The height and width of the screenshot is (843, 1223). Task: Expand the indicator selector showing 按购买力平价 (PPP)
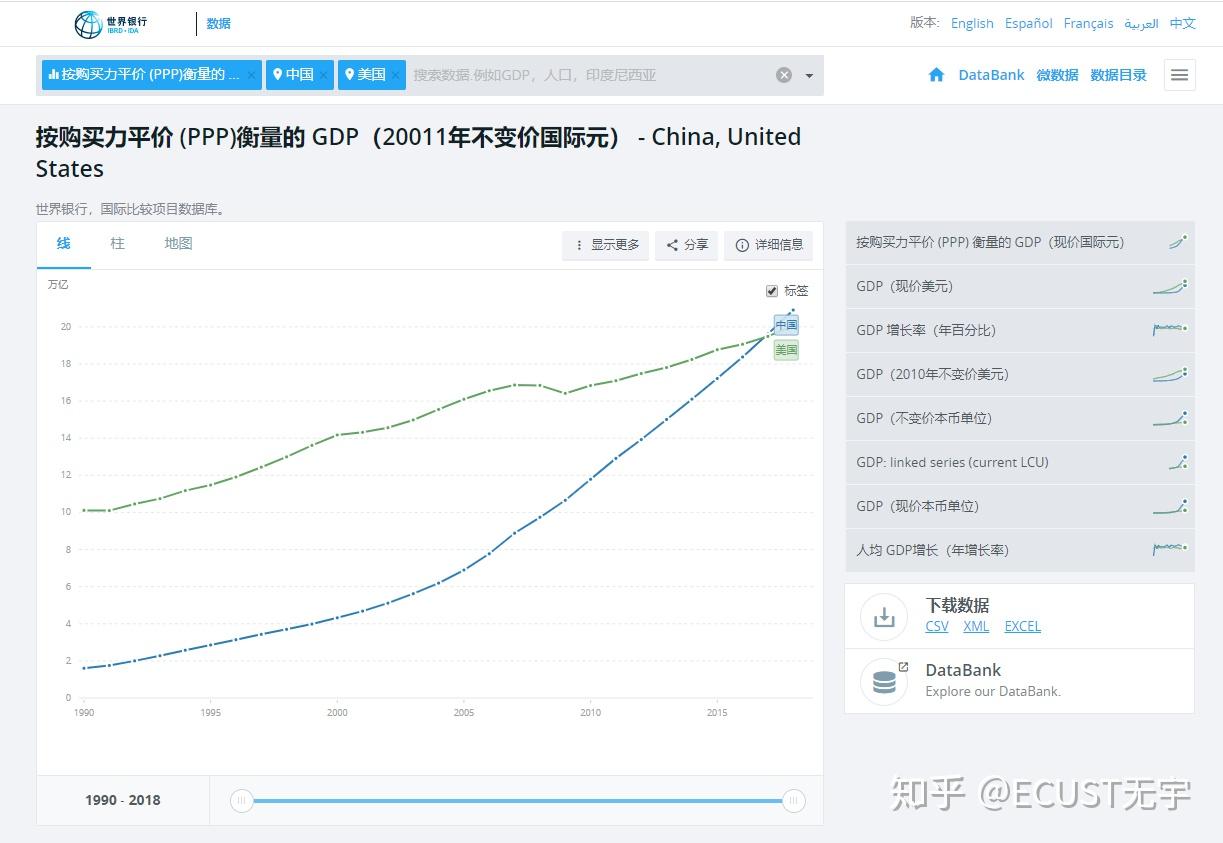click(150, 74)
